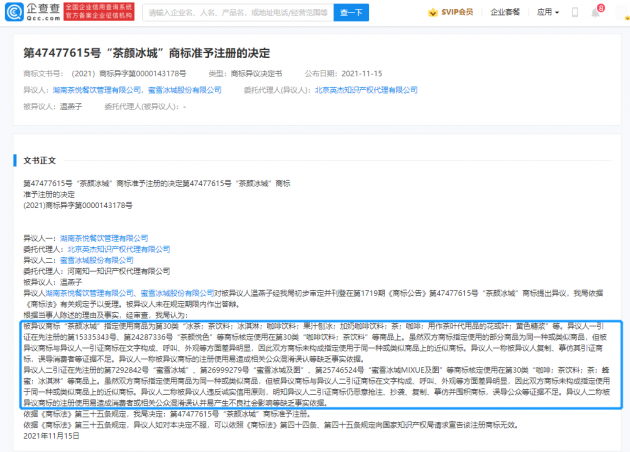630x452 pixels.
Task: Click 湖南茶悦餐饮管理有限公司 link after 异议人一
Action: (104, 238)
